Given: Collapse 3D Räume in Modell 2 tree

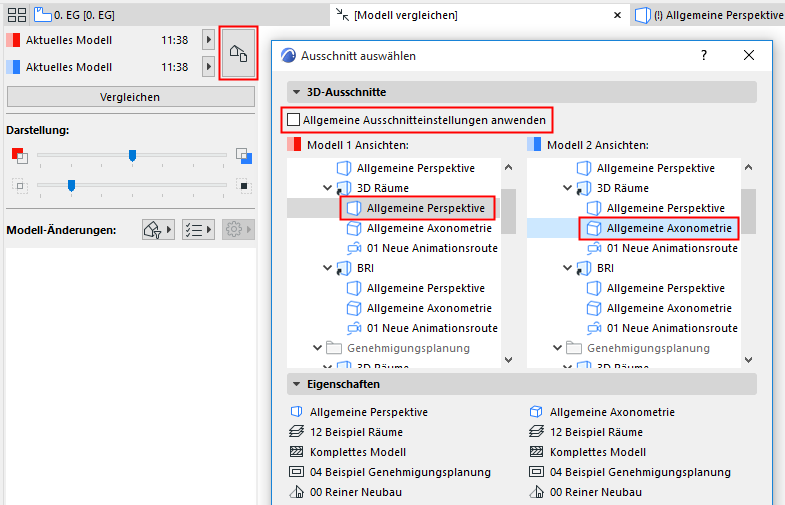Looking at the screenshot, I should click(567, 188).
